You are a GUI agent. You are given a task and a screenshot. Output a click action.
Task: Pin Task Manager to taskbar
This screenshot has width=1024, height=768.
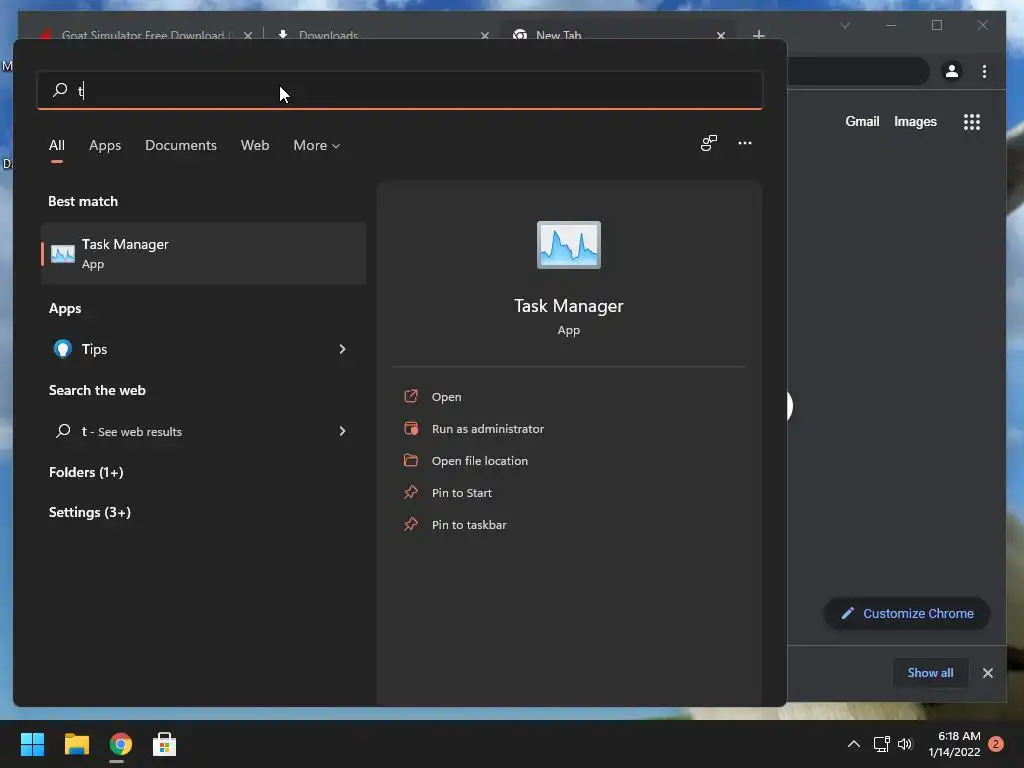[x=469, y=525]
